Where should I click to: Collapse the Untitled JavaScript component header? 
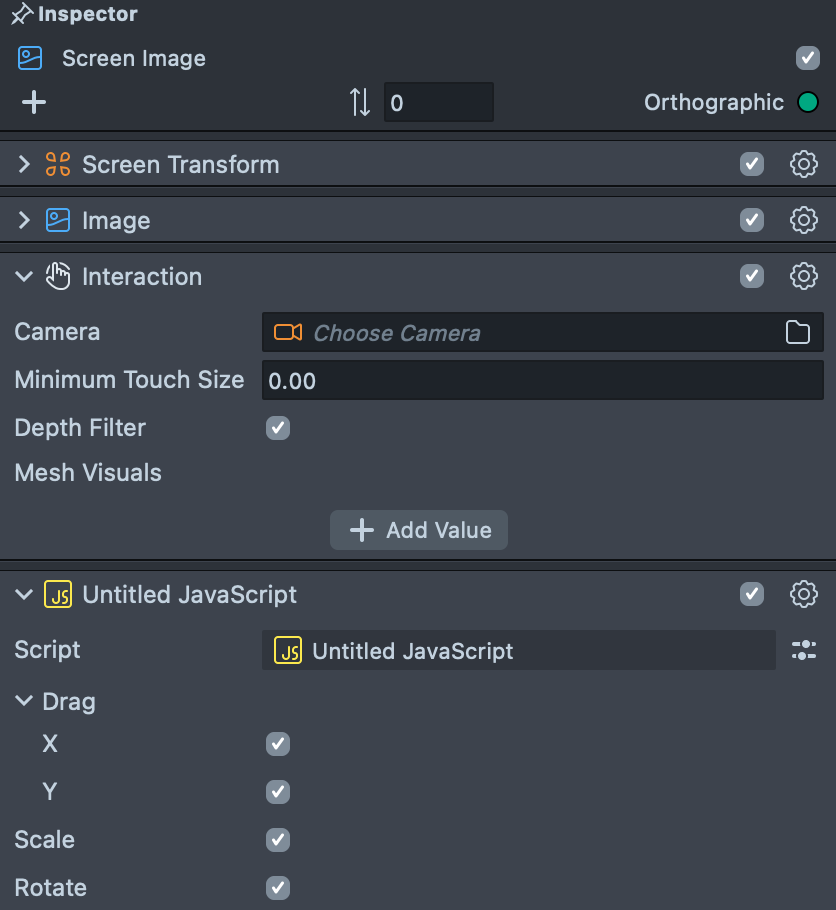[25, 595]
